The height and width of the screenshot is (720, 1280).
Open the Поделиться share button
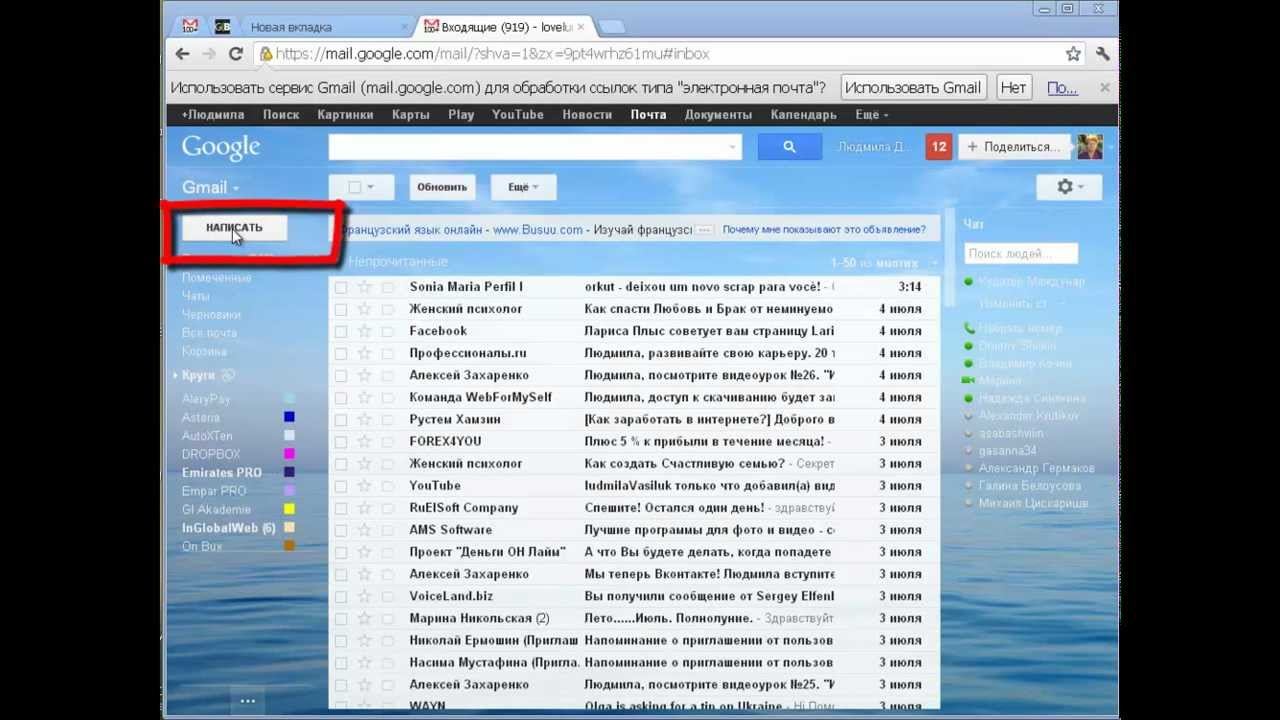click(x=1014, y=147)
